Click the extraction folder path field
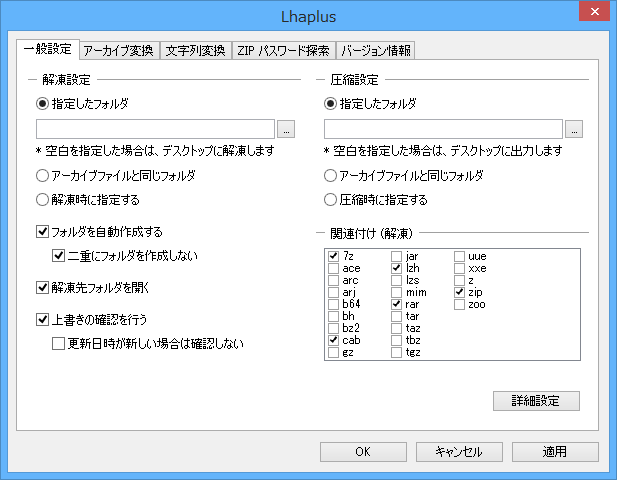Viewport: 617px width, 480px height. (x=155, y=129)
